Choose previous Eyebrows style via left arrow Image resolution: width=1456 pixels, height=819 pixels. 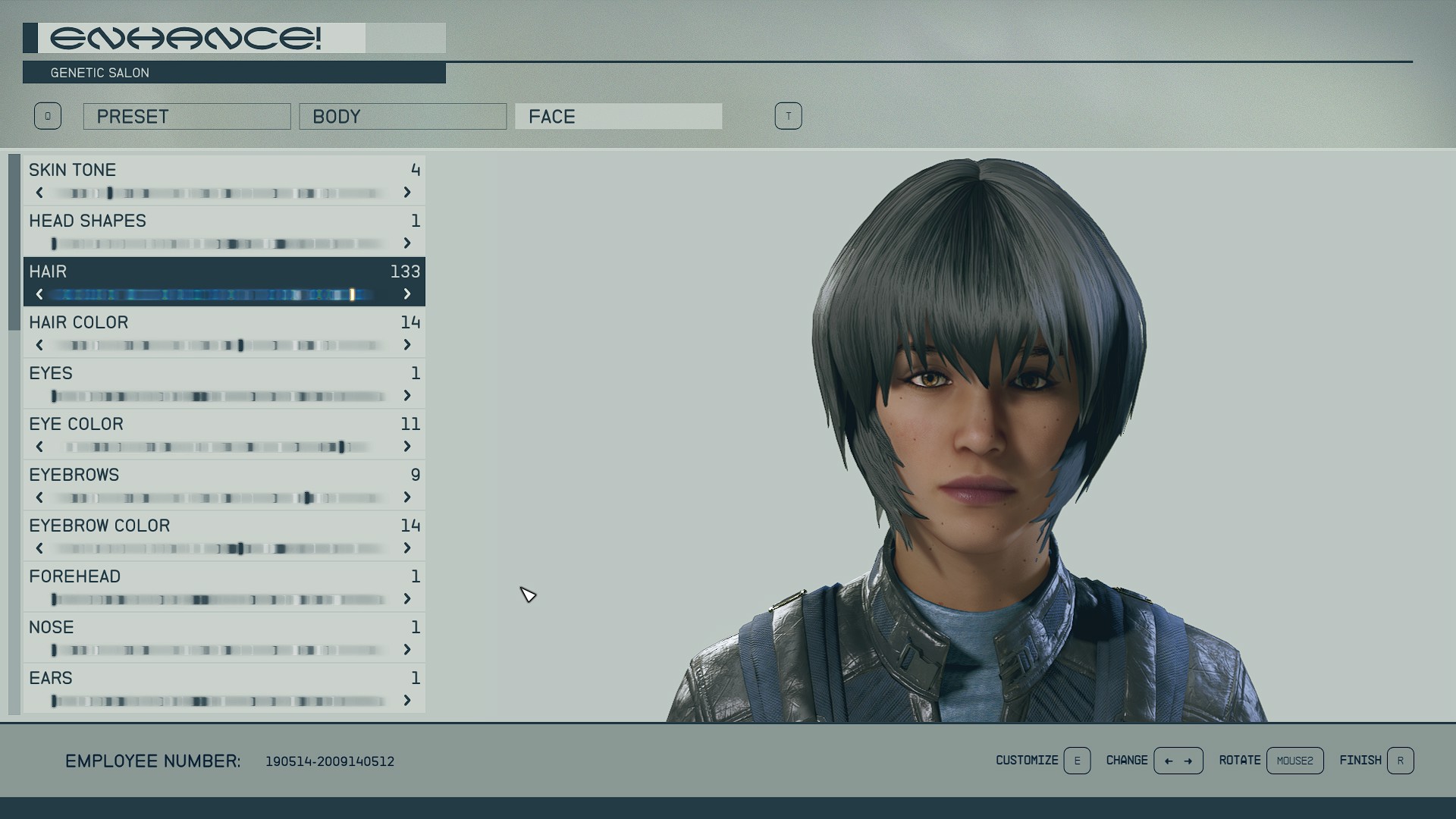[39, 497]
